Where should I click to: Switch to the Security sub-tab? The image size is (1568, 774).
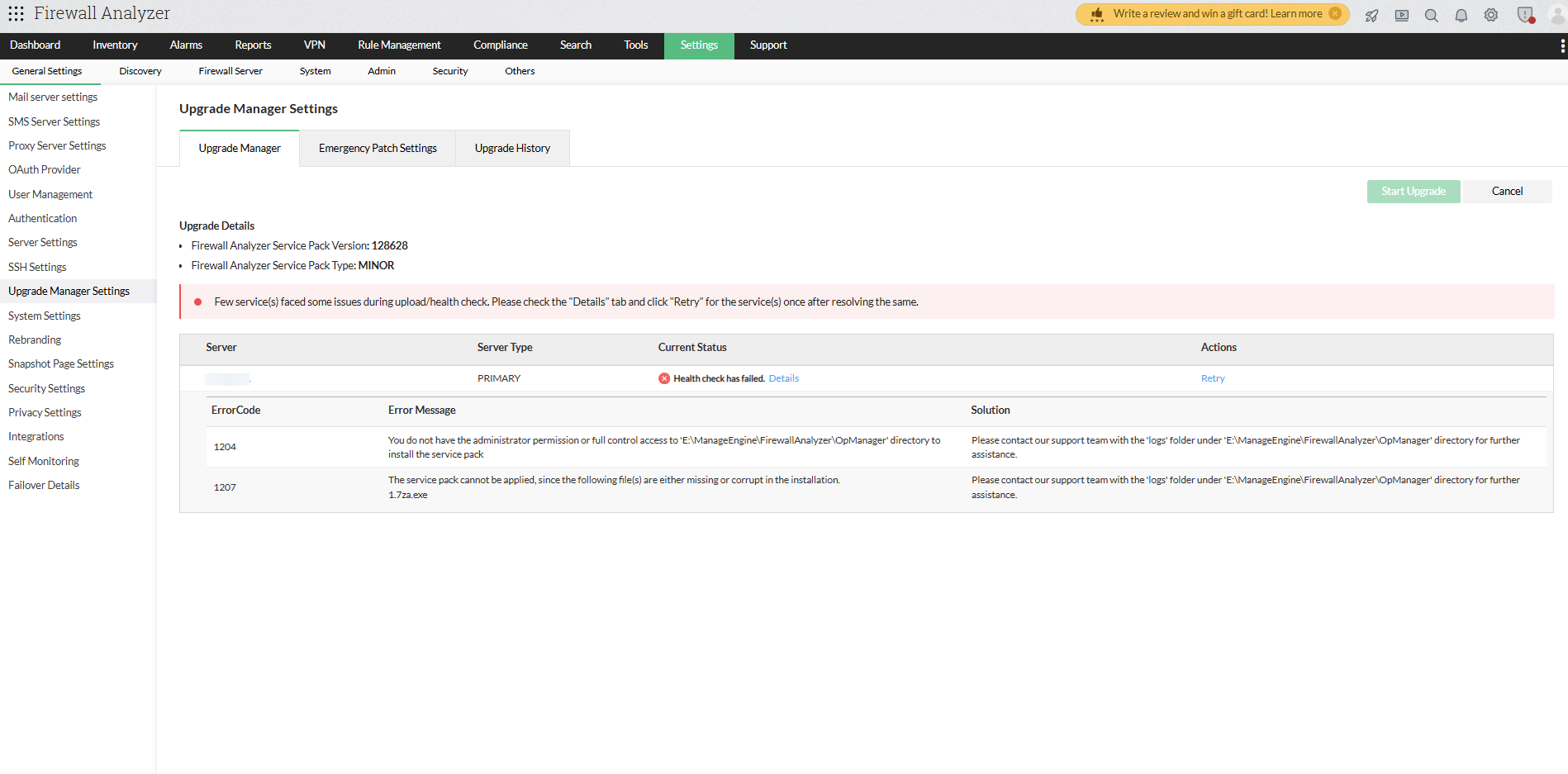(450, 71)
